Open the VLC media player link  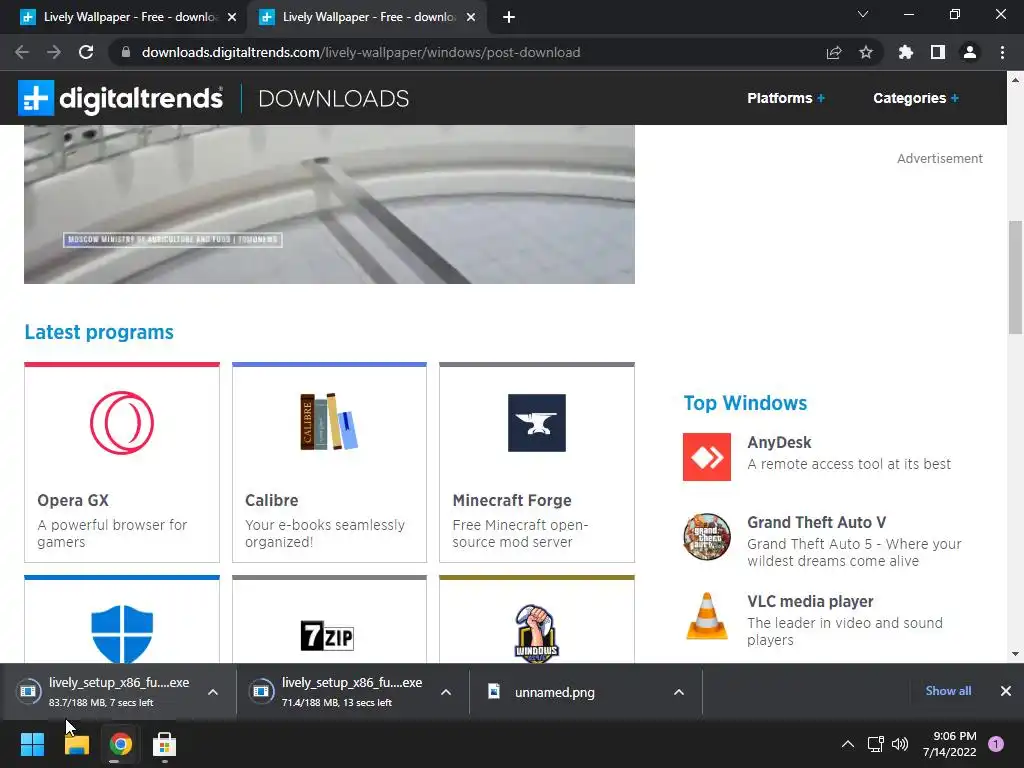(x=810, y=601)
